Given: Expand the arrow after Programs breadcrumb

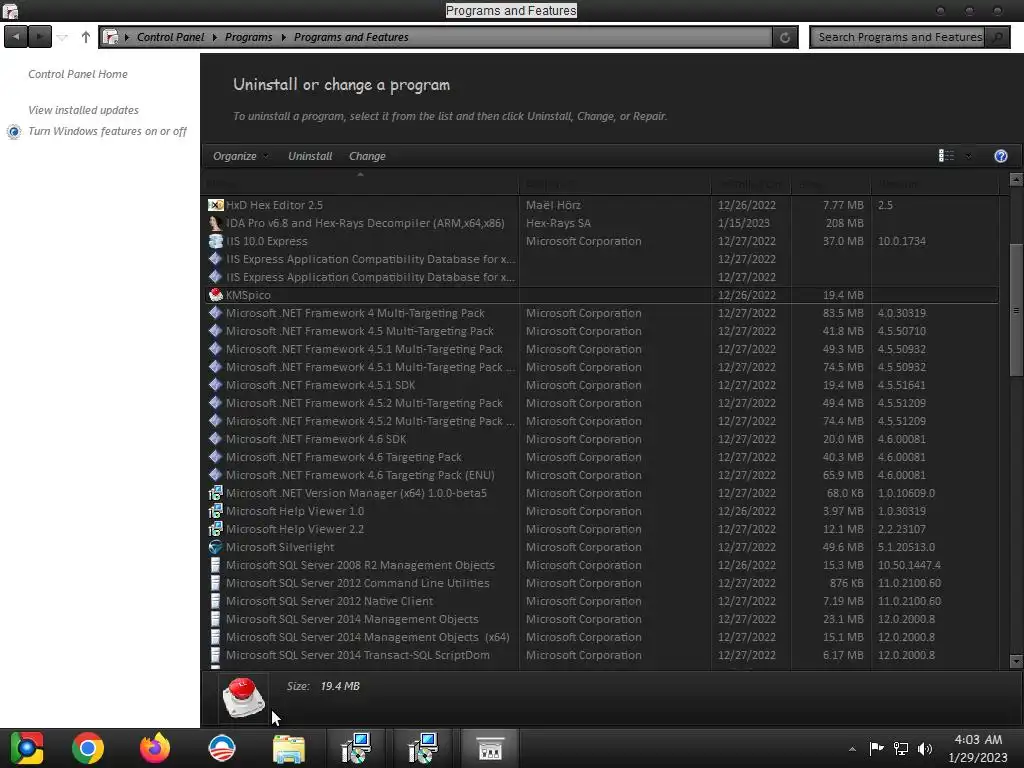Looking at the screenshot, I should [x=283, y=37].
